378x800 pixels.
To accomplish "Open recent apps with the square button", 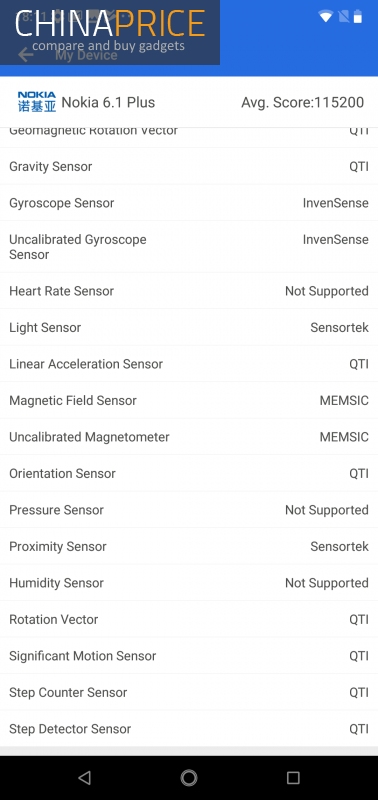I will [293, 777].
